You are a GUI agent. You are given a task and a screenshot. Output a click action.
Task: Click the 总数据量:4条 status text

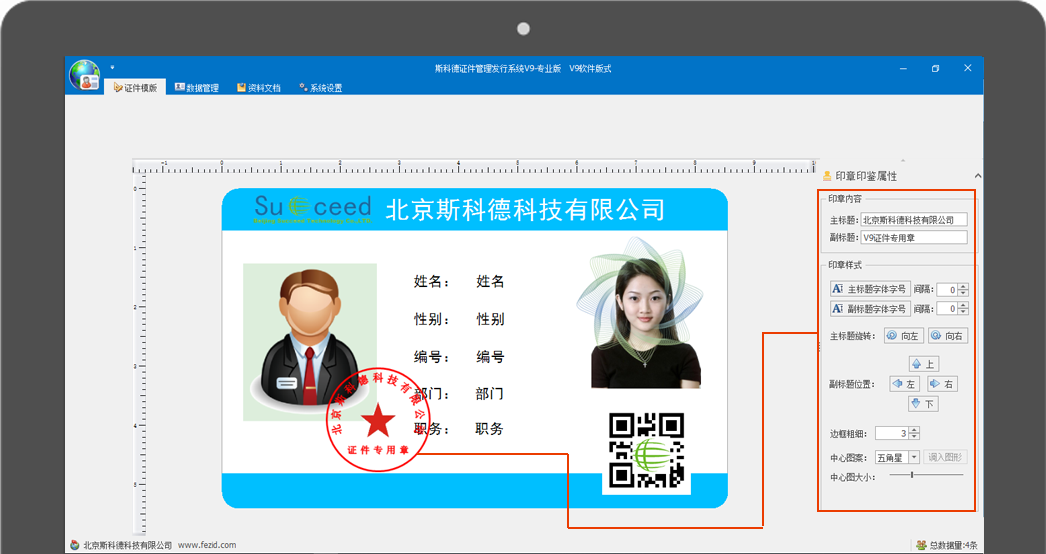tap(954, 545)
